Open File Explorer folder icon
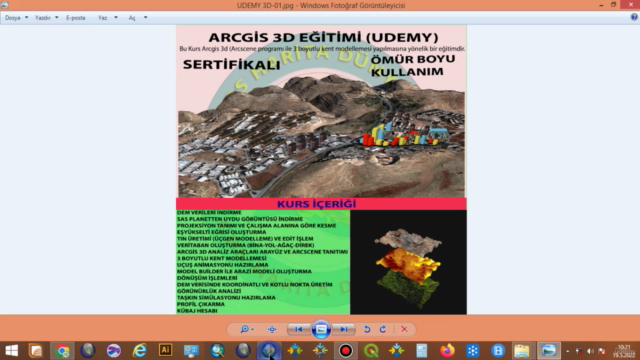 pos(522,351)
